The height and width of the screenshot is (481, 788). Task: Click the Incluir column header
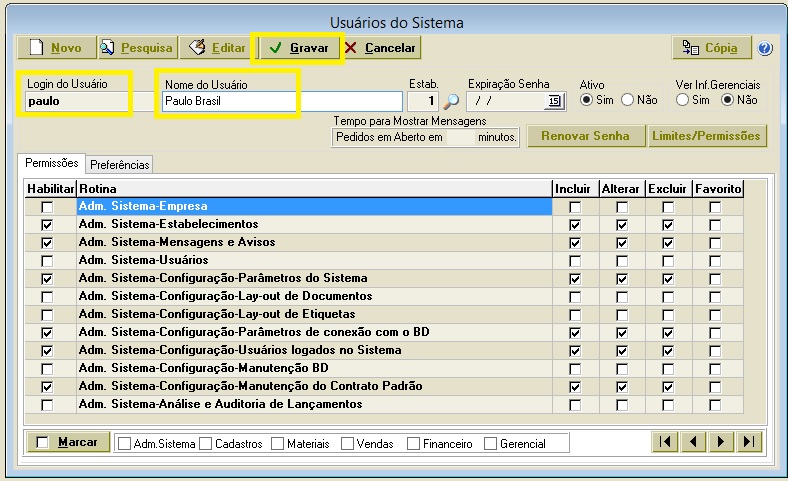coord(575,188)
